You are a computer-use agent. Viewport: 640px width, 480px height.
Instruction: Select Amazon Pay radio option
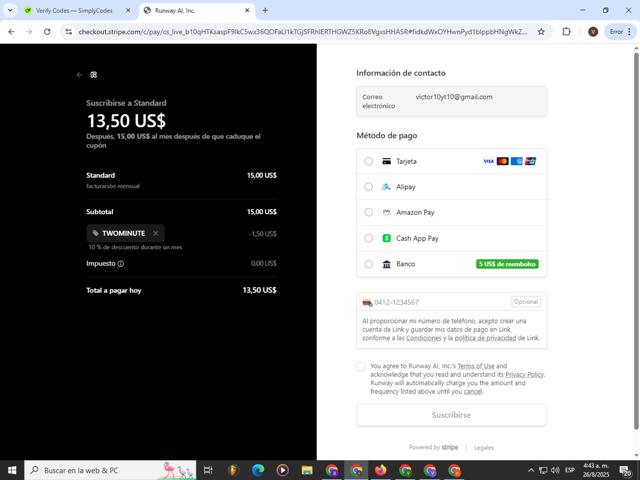(369, 212)
